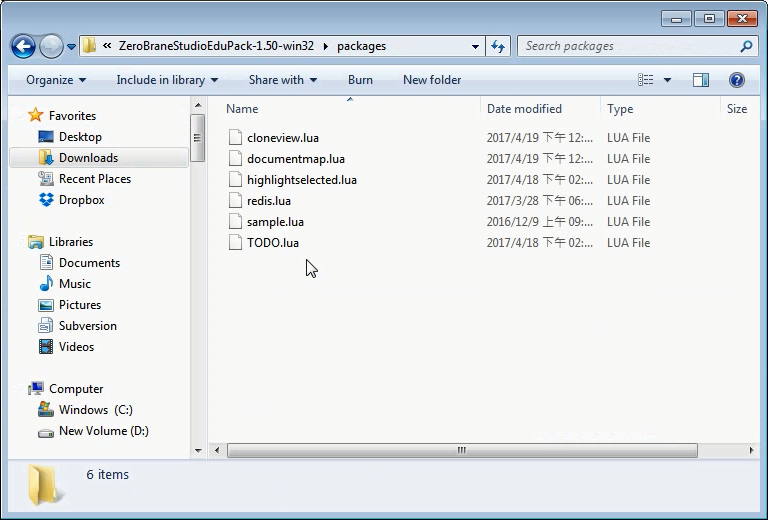Select ZeroBraneStudioEduPack-1.50-win32 in the address path

[x=216, y=46]
